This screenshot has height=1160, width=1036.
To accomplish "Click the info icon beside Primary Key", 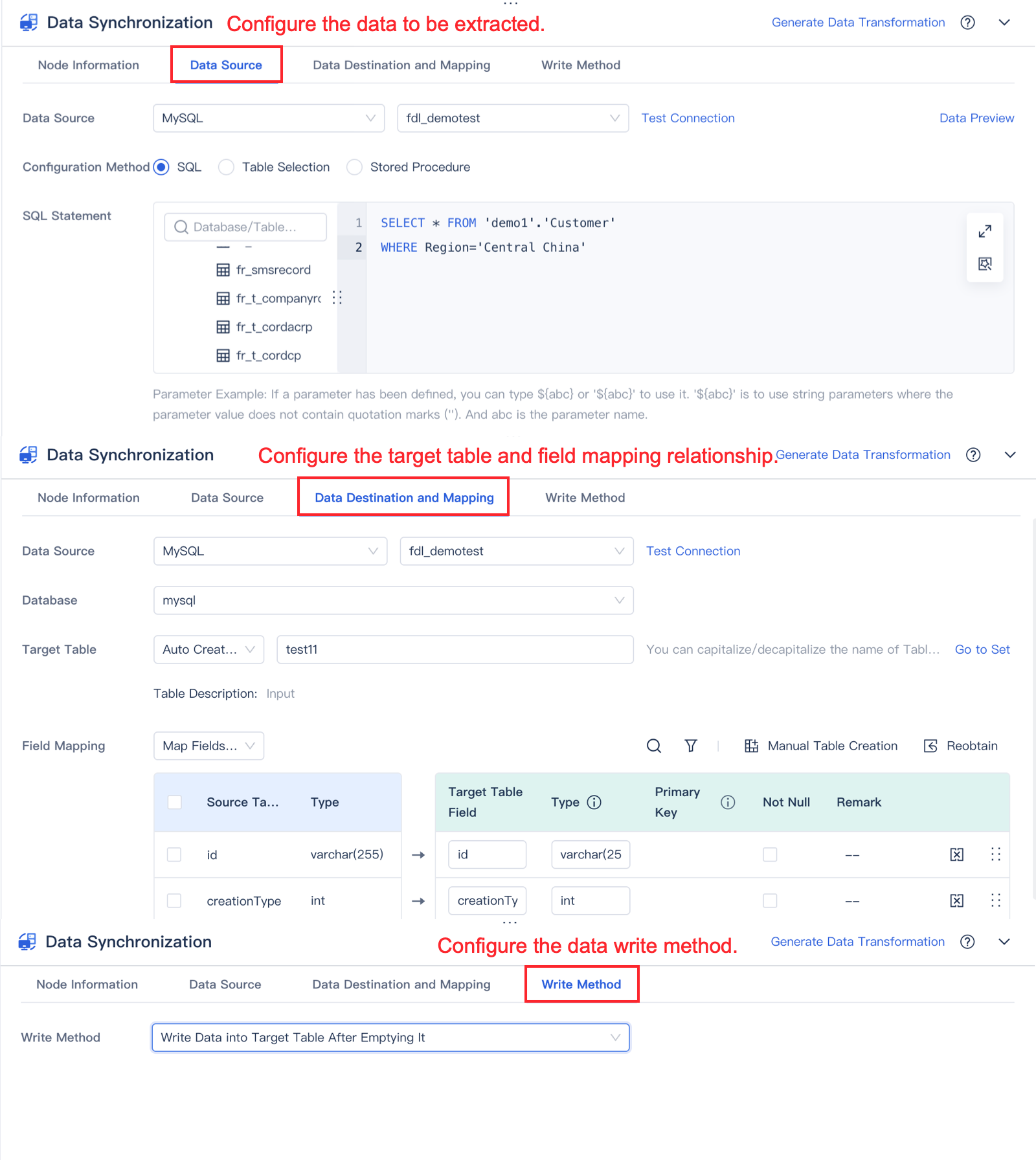I will click(x=728, y=802).
